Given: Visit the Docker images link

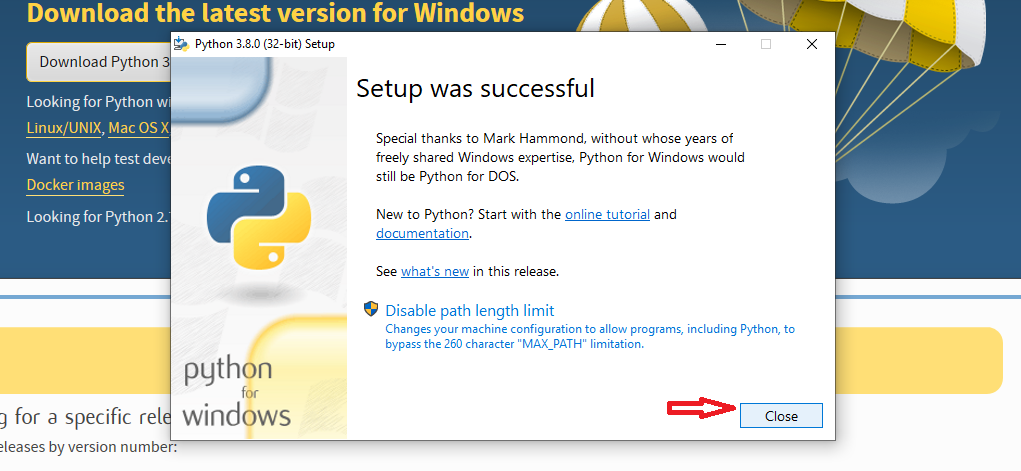Looking at the screenshot, I should point(76,185).
